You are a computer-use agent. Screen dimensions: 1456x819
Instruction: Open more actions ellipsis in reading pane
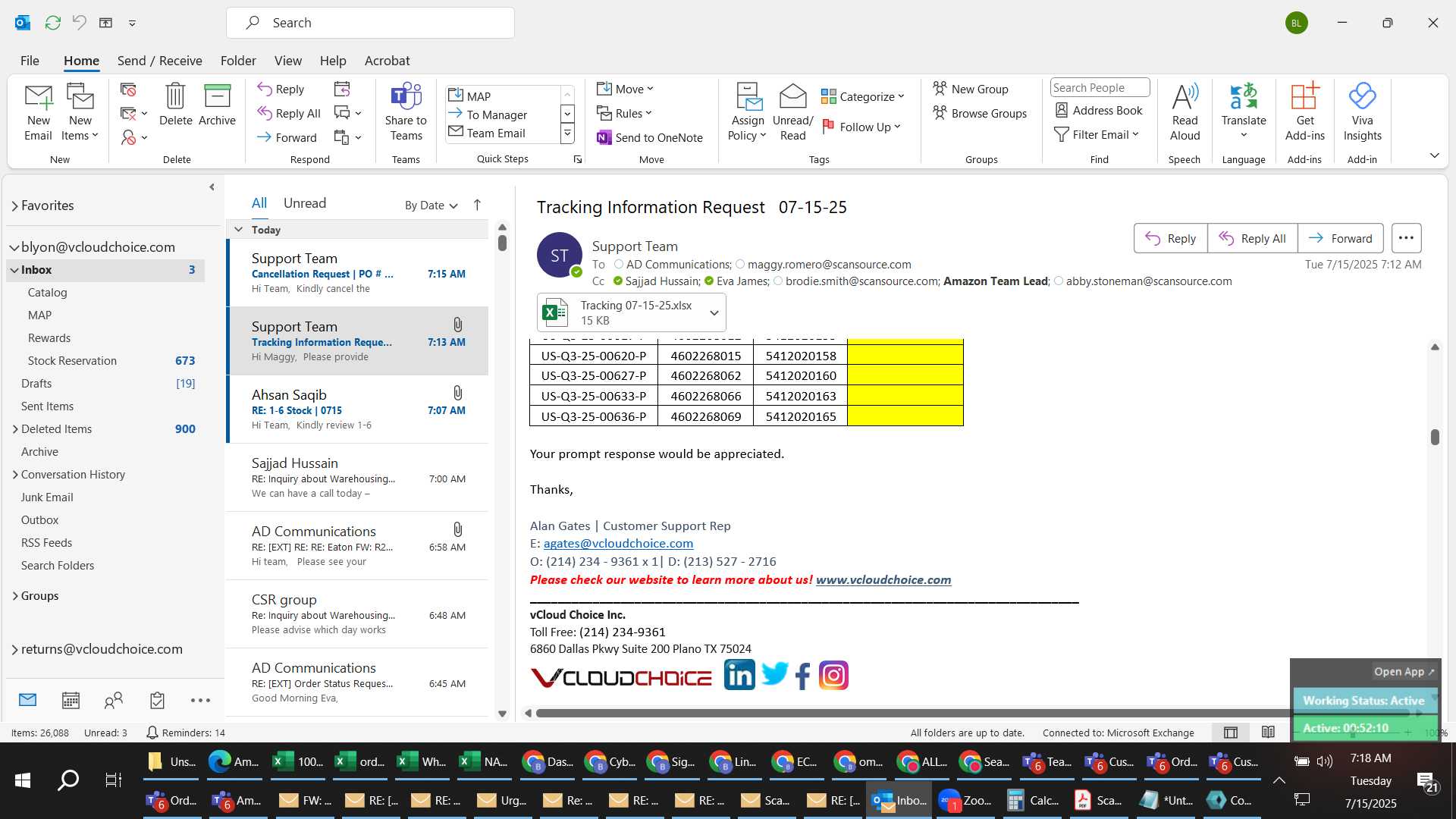[1406, 238]
